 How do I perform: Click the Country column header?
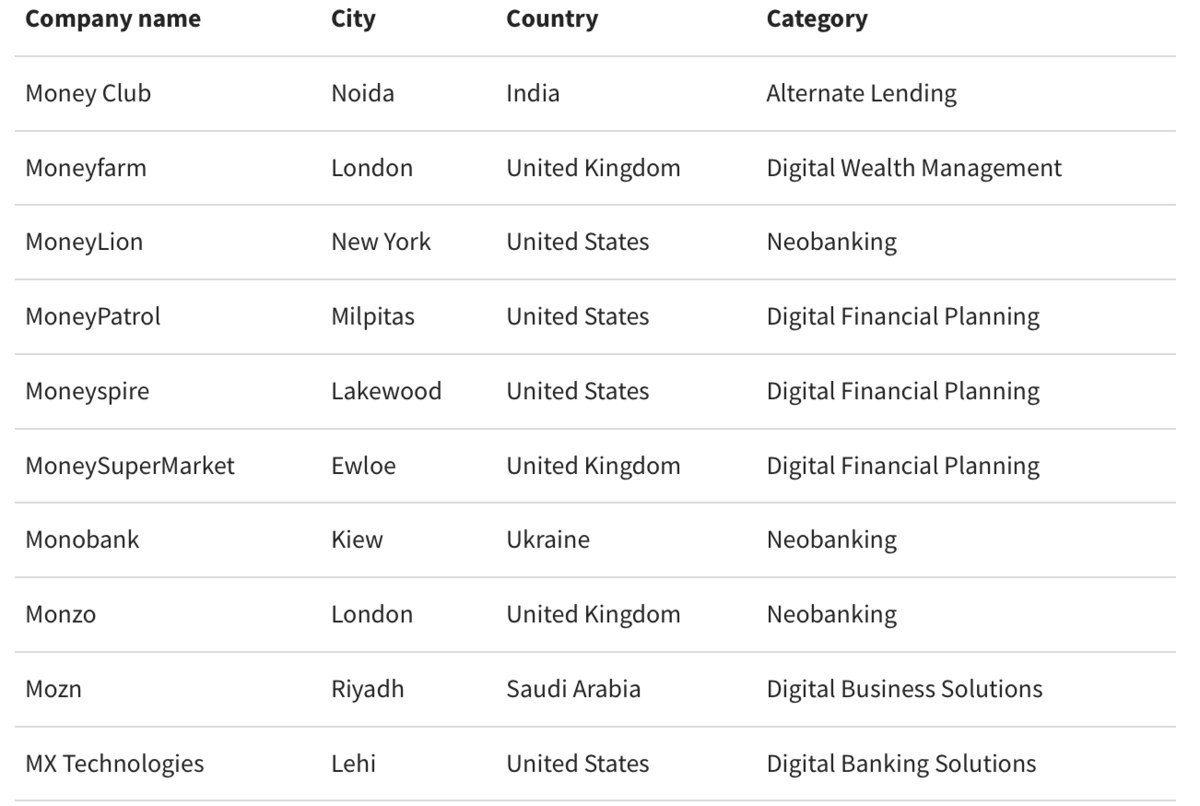(552, 19)
